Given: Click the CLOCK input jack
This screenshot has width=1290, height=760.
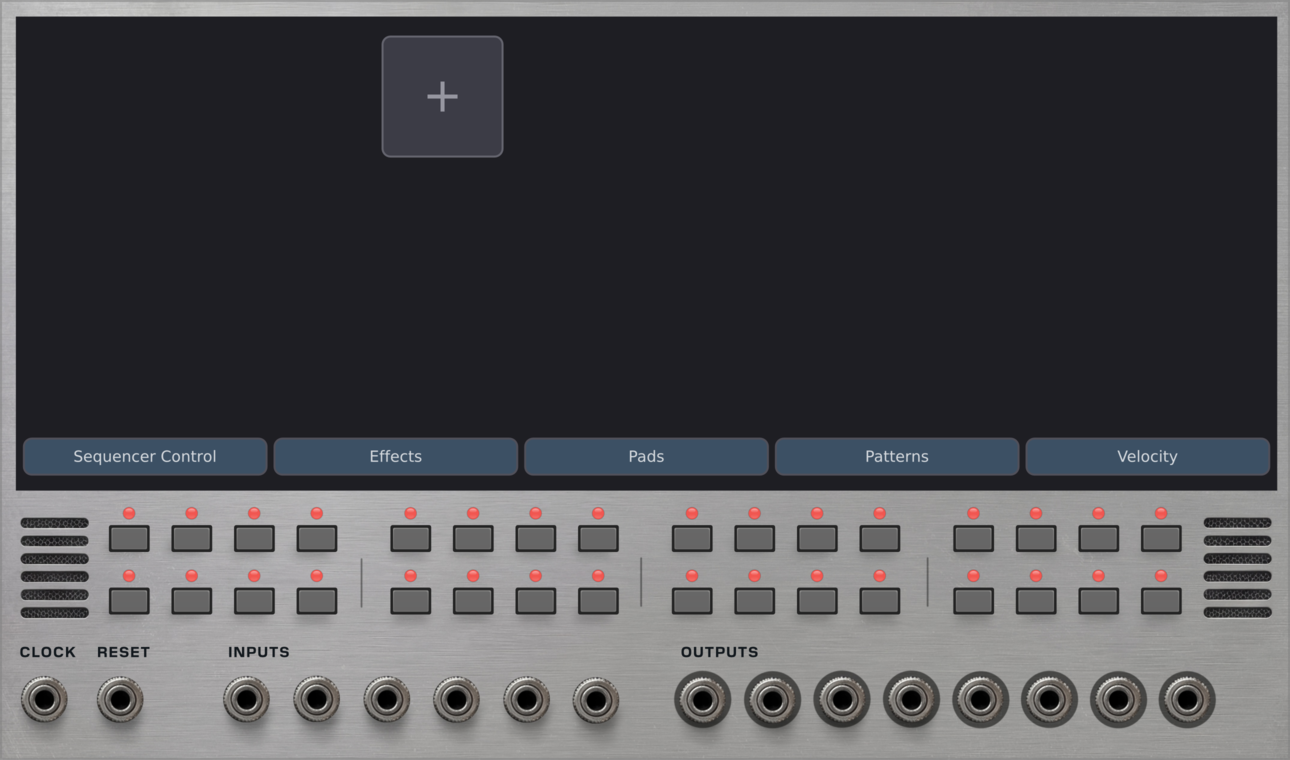Looking at the screenshot, I should 42,700.
